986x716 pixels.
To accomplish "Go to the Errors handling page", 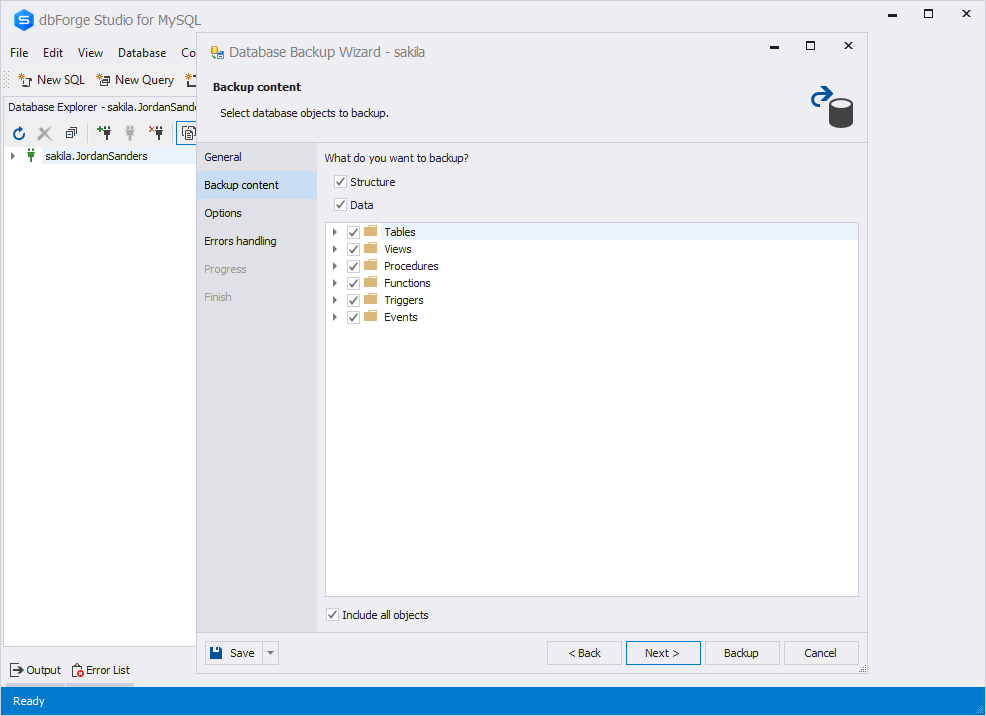I will click(x=257, y=241).
